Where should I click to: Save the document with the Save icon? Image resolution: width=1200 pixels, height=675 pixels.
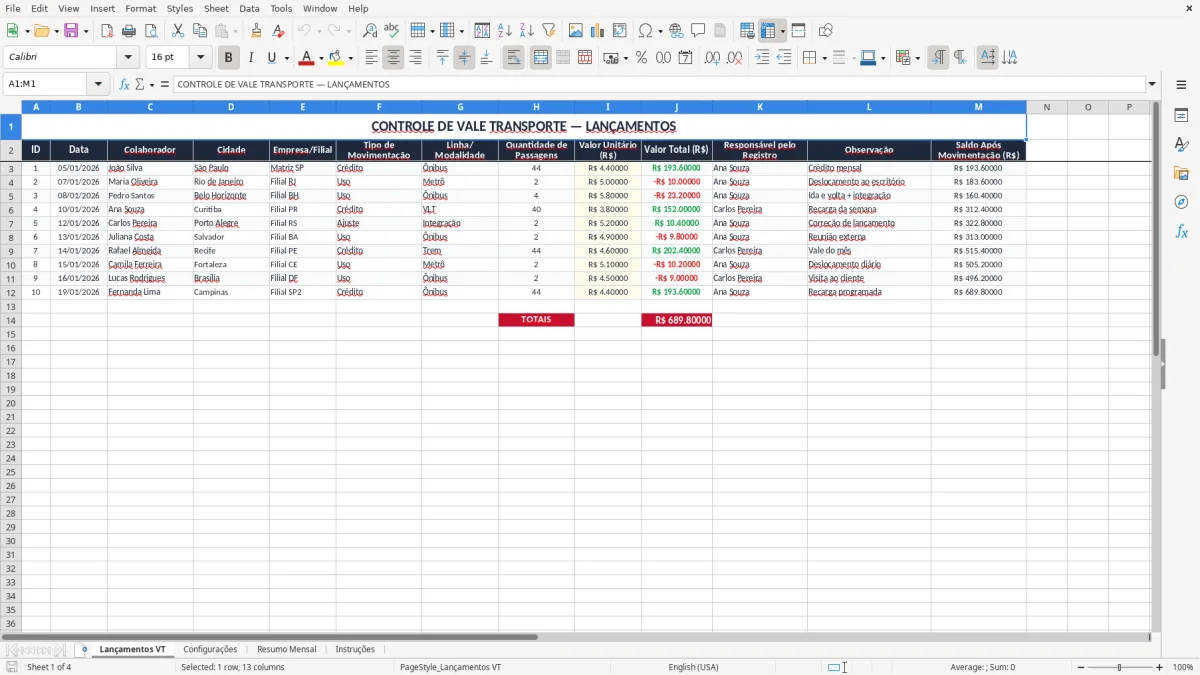pyautogui.click(x=71, y=31)
